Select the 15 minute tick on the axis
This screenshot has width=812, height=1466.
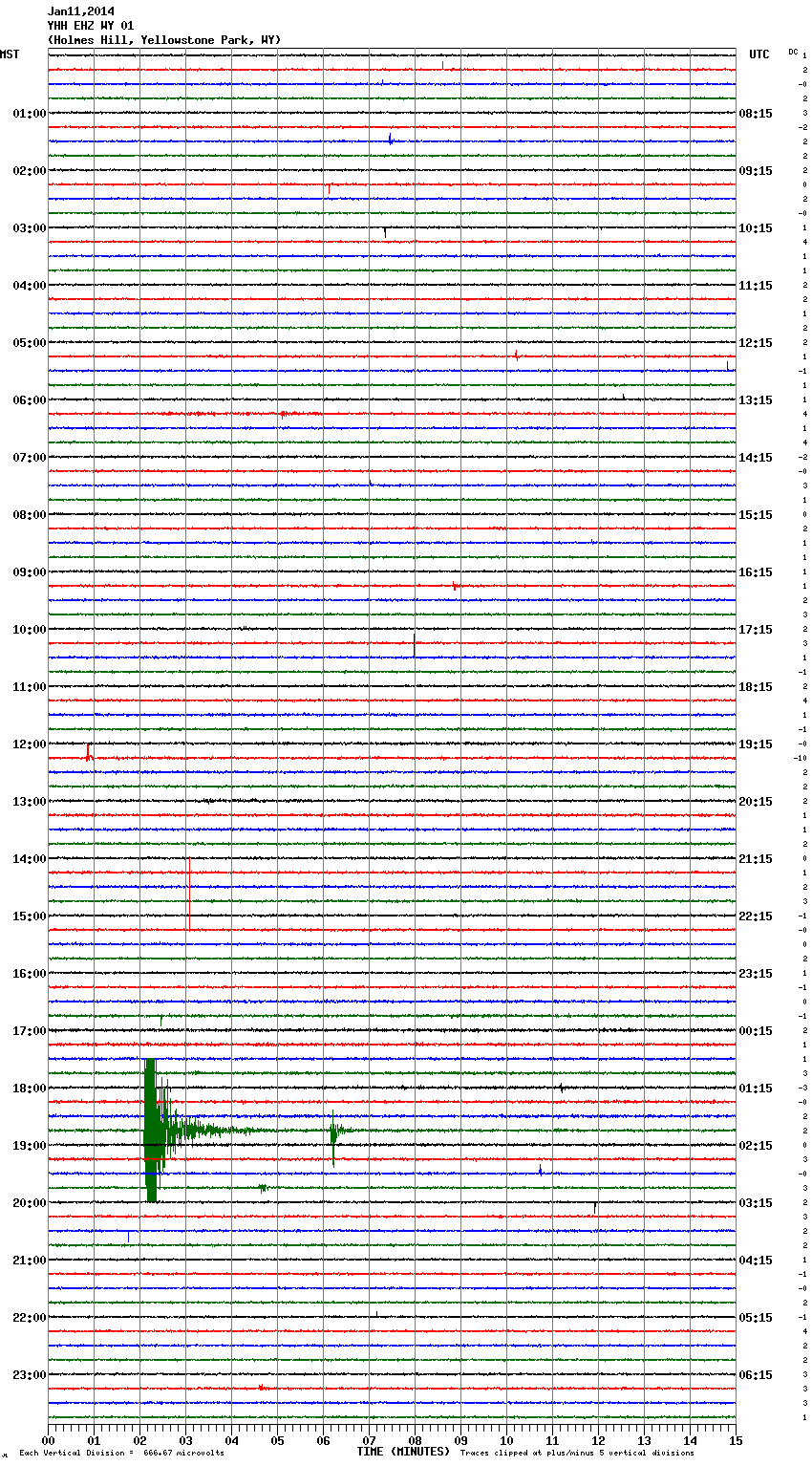coord(735,1440)
